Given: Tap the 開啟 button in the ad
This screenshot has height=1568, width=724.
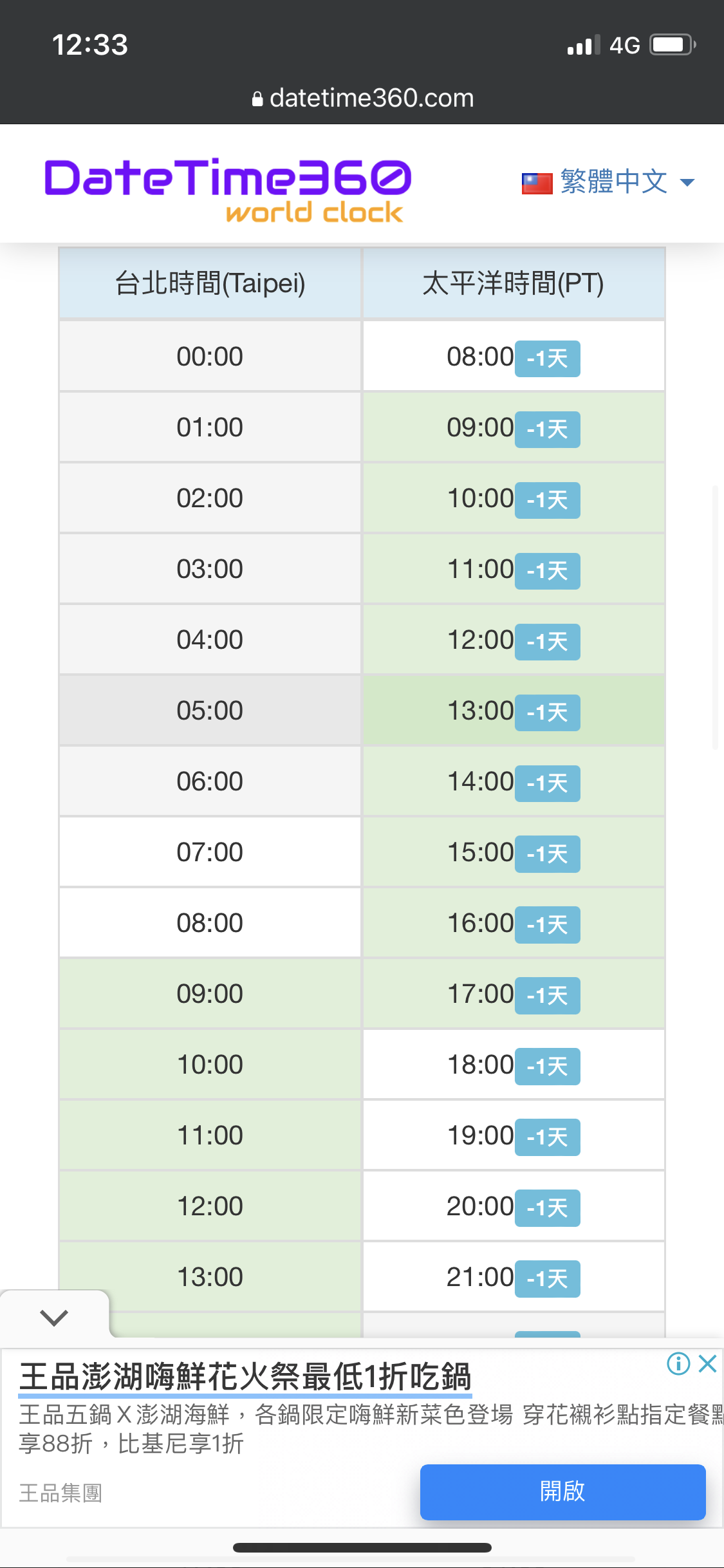Looking at the screenshot, I should [562, 1491].
